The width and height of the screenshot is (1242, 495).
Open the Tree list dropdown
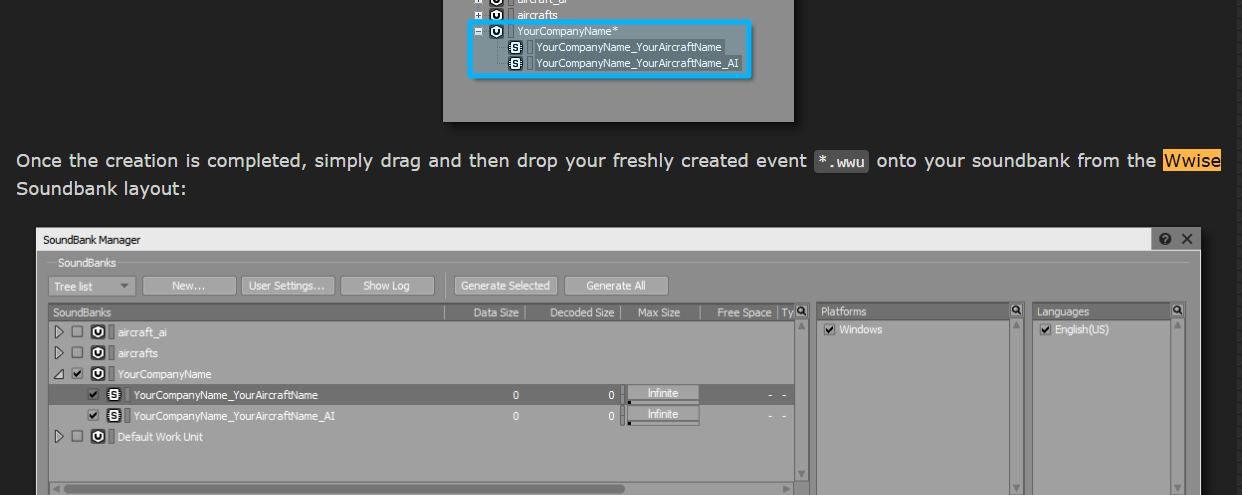pyautogui.click(x=92, y=286)
